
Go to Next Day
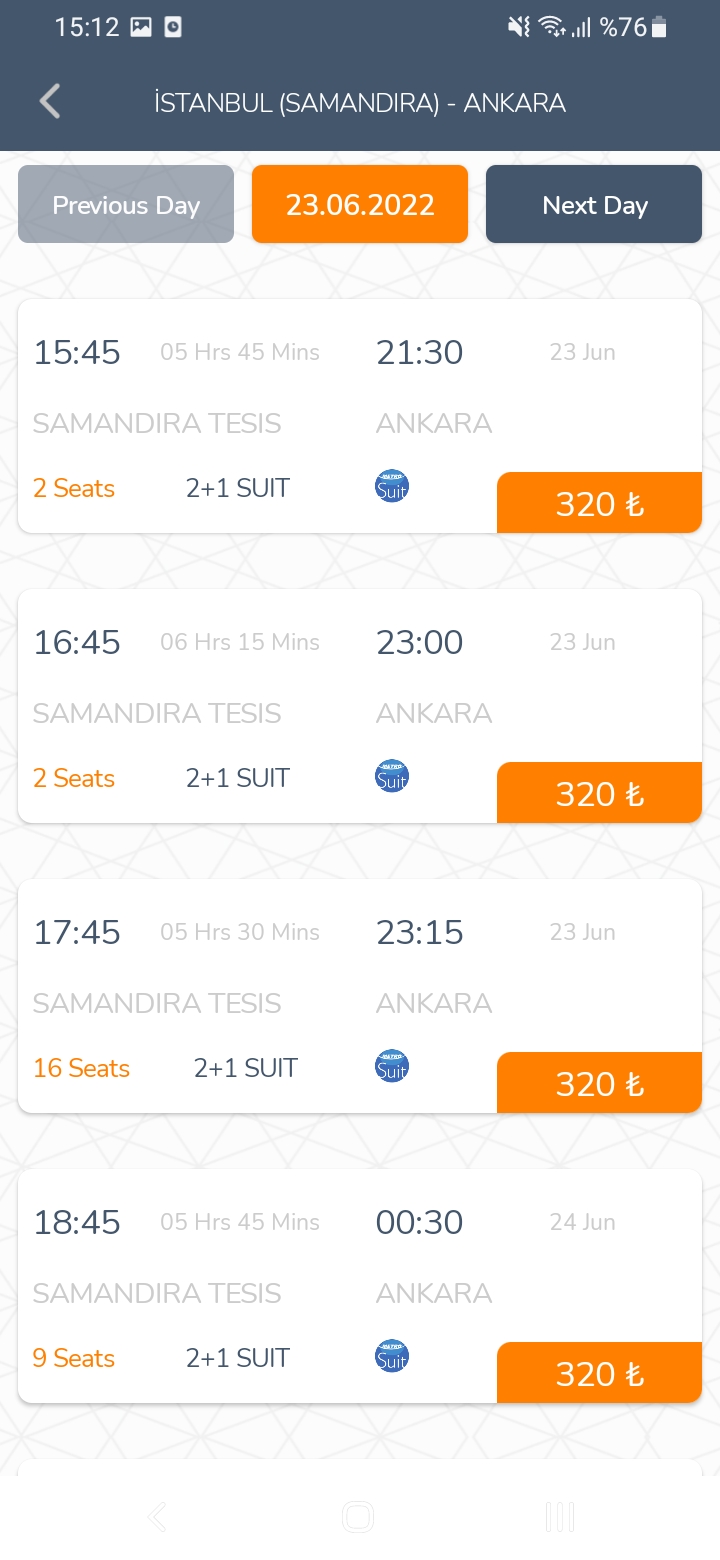click(594, 205)
